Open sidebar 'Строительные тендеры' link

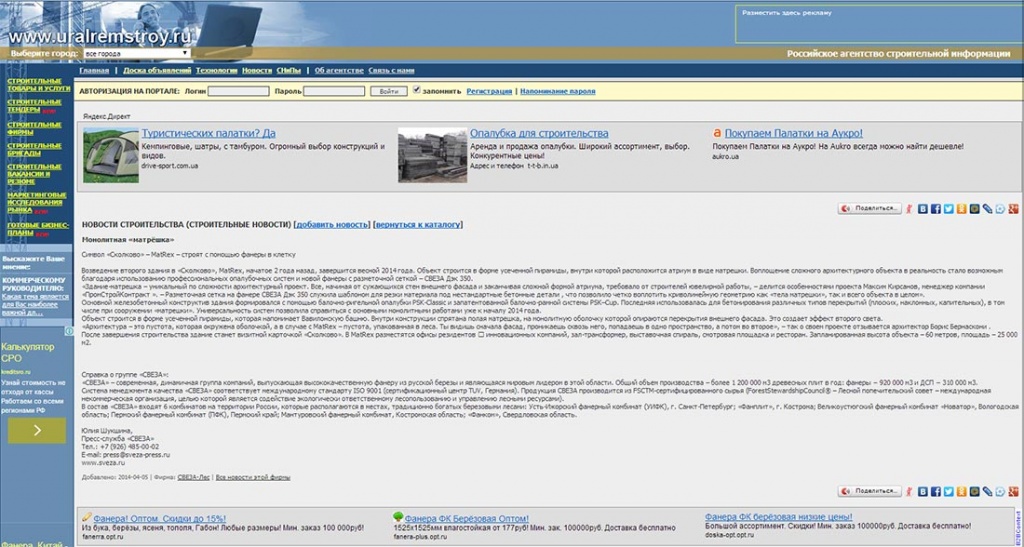point(34,106)
